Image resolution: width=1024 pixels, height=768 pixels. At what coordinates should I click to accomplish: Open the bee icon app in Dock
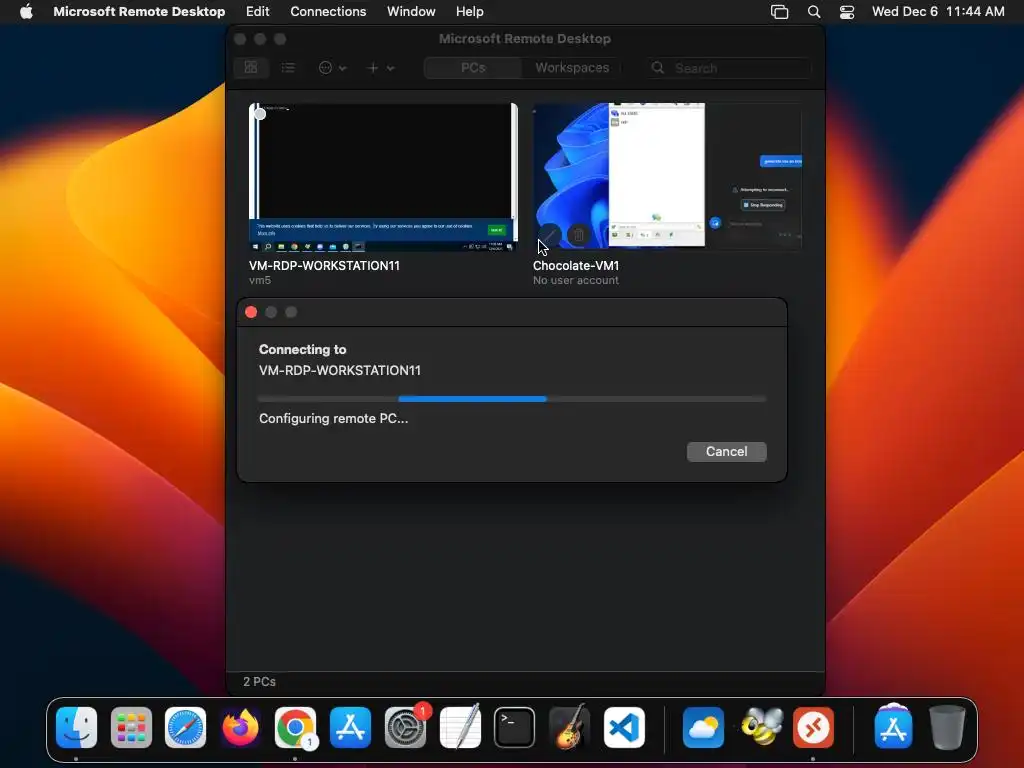click(x=761, y=726)
